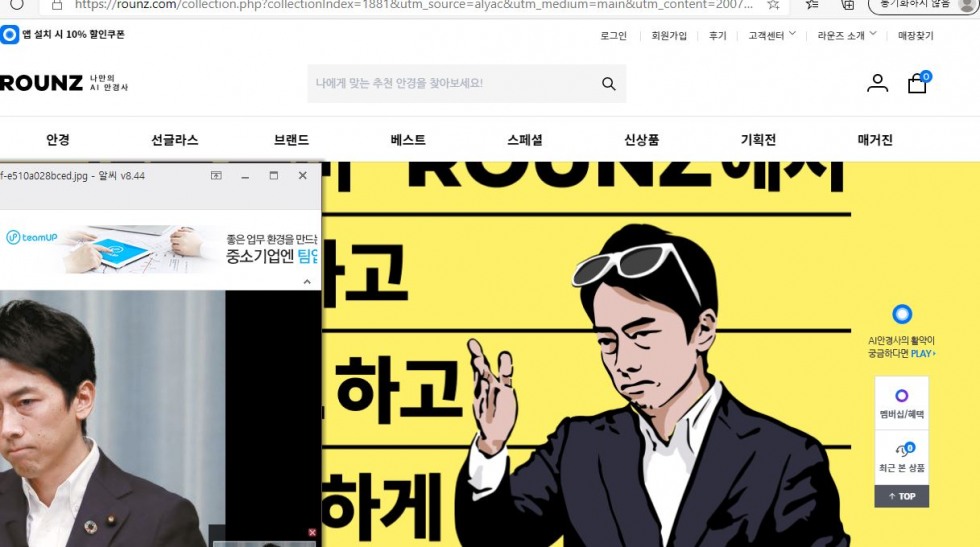Open the 베스트 menu
Image resolution: width=980 pixels, height=547 pixels.
pos(408,140)
